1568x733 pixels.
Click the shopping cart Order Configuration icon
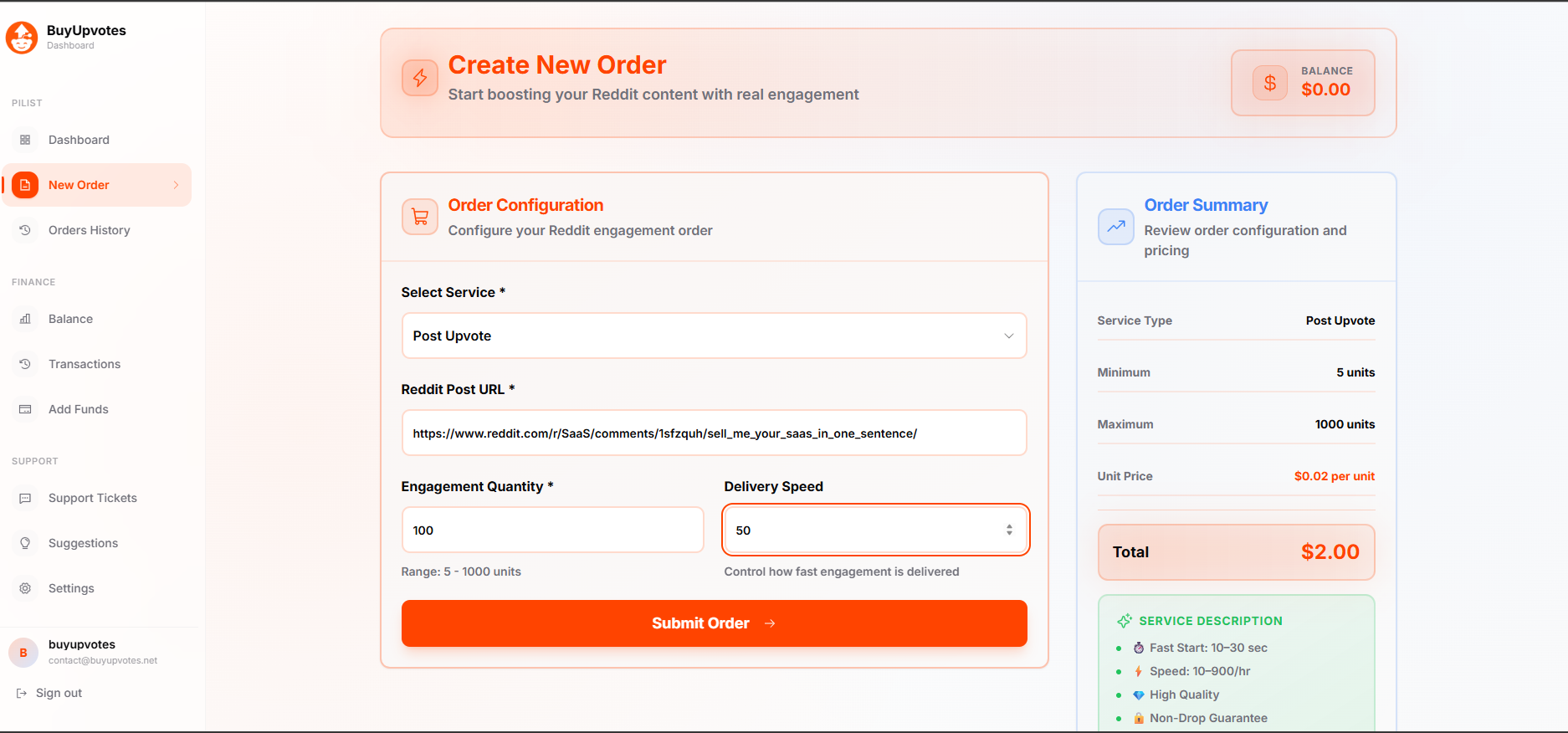[420, 217]
